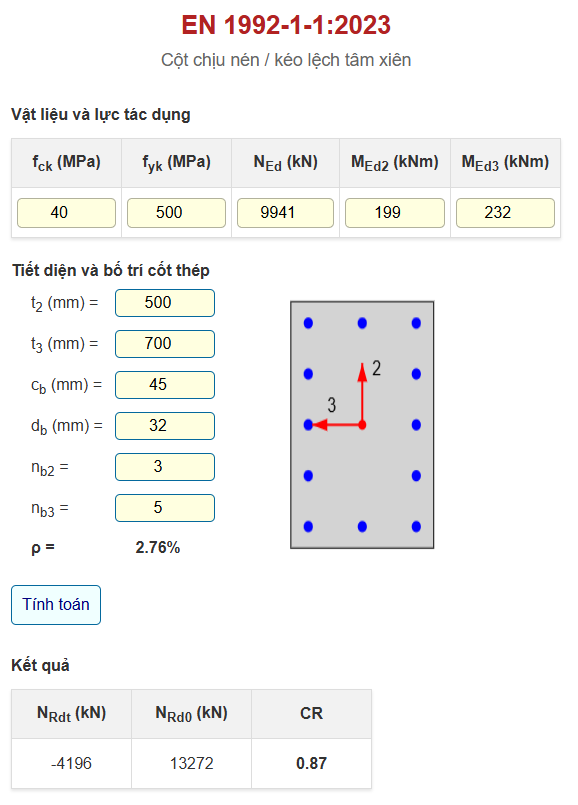578x805 pixels.
Task: Select the cb cover field 45
Action: tap(165, 385)
